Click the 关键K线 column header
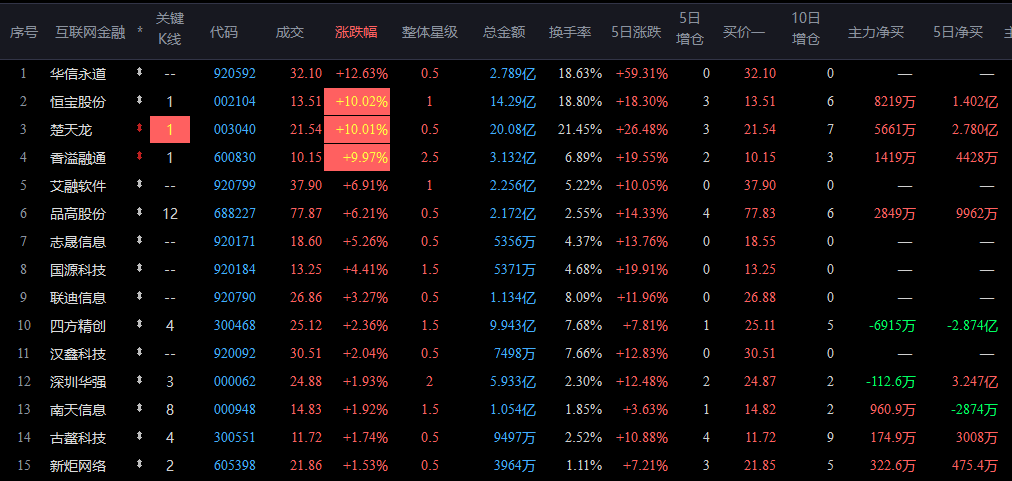 click(170, 30)
